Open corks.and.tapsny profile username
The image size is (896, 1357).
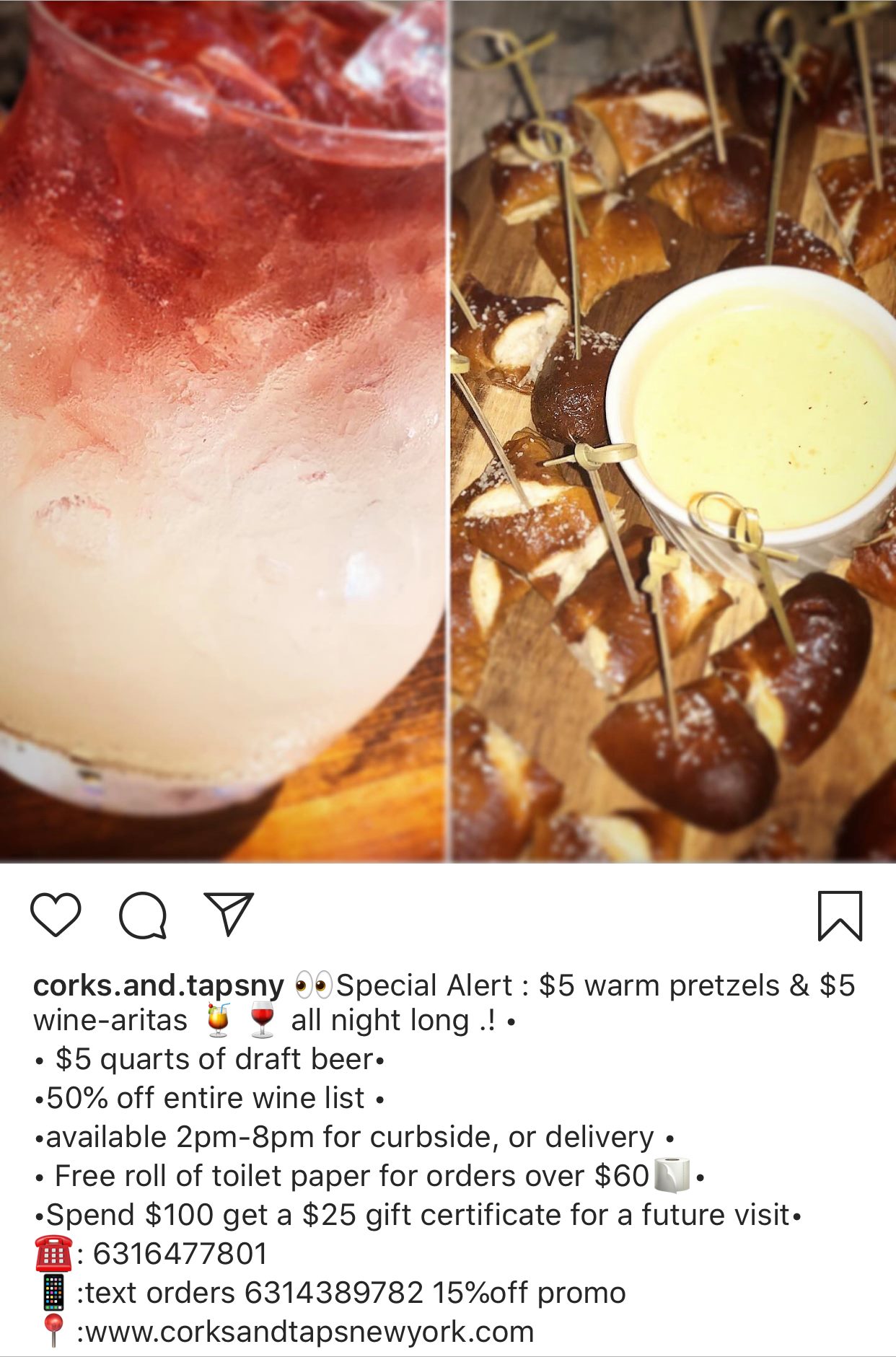point(159,985)
